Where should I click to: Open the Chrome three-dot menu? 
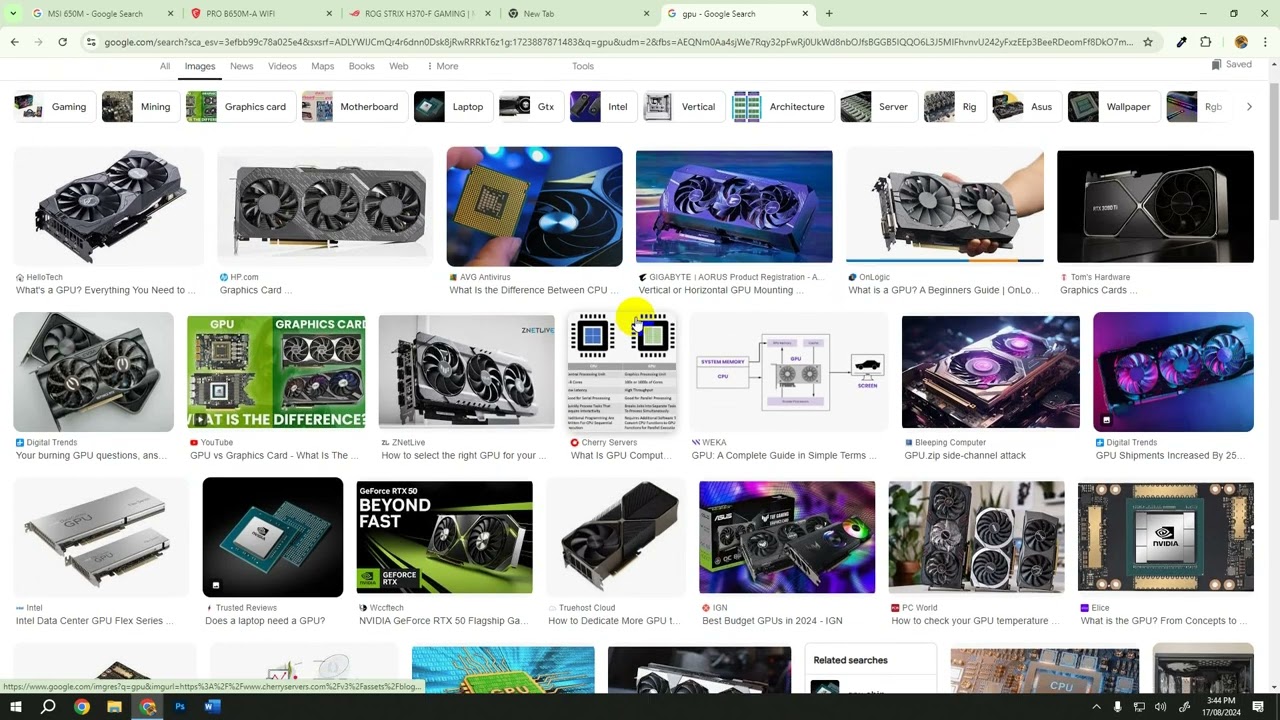pyautogui.click(x=1266, y=42)
